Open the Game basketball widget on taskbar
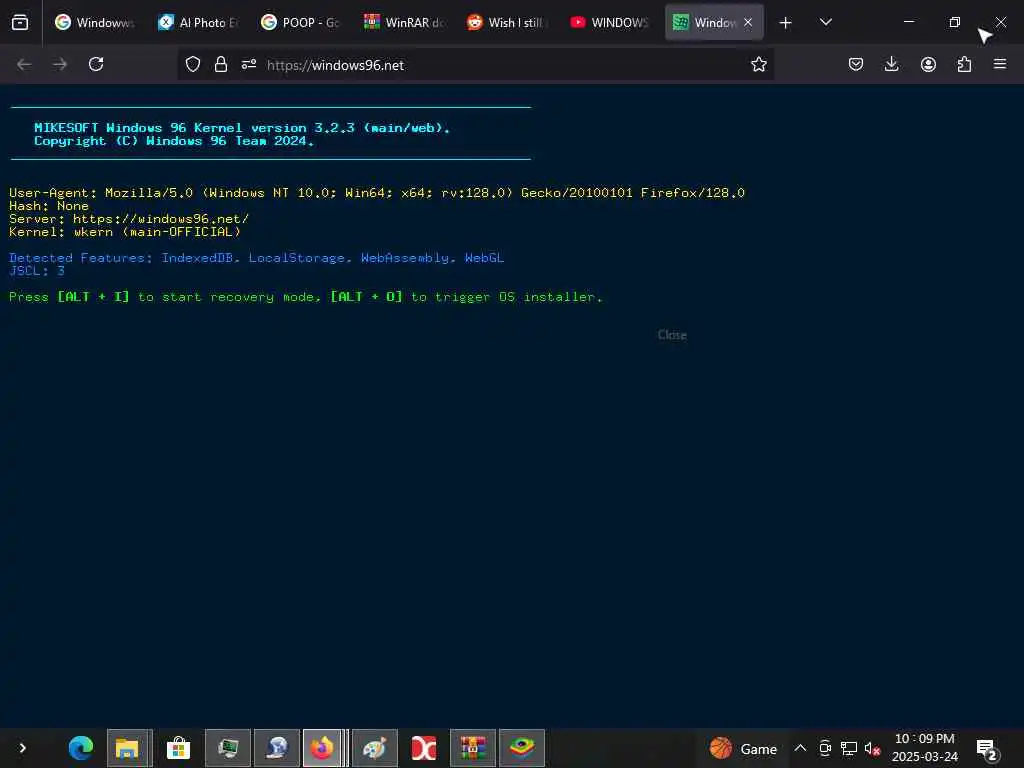The height and width of the screenshot is (768, 1024). click(x=743, y=748)
